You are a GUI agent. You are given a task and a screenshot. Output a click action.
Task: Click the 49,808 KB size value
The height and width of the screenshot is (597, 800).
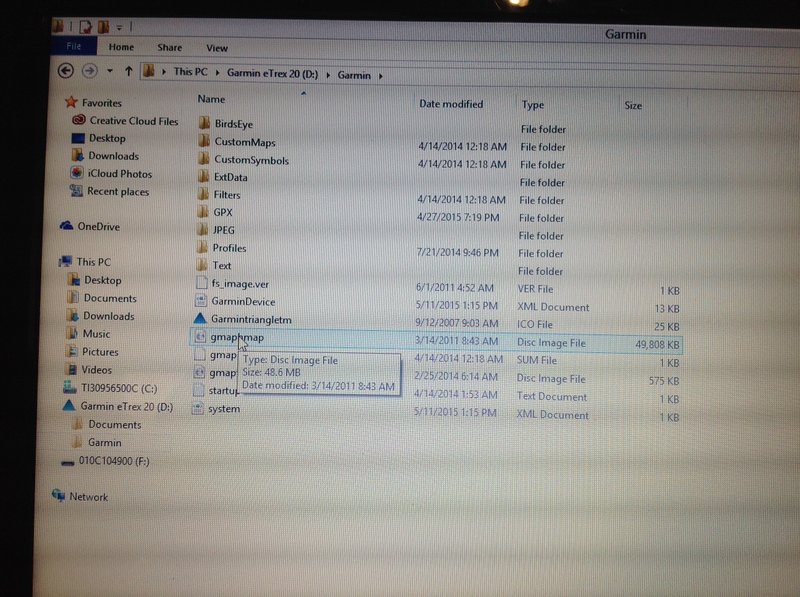tap(657, 345)
